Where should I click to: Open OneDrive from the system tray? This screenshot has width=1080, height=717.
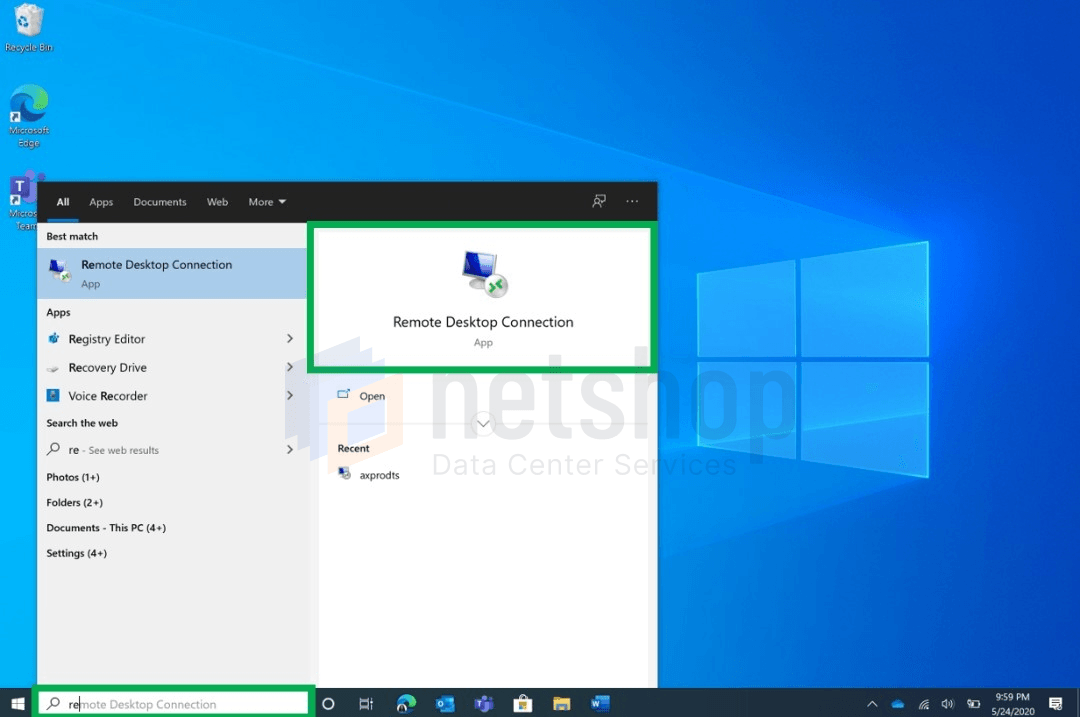(897, 704)
